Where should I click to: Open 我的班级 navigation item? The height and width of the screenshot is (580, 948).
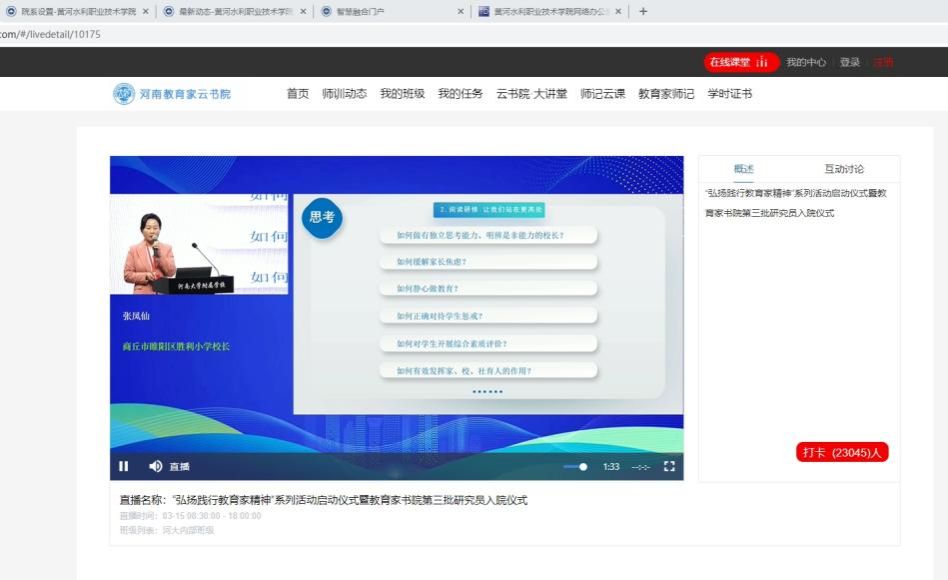pyautogui.click(x=402, y=94)
